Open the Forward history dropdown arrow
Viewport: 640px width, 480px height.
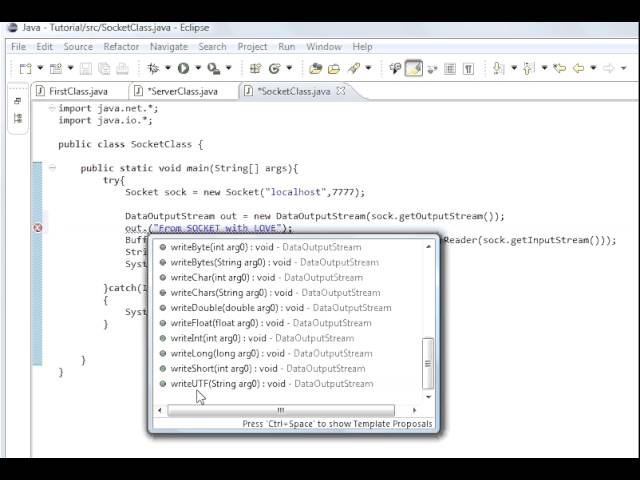[x=623, y=68]
